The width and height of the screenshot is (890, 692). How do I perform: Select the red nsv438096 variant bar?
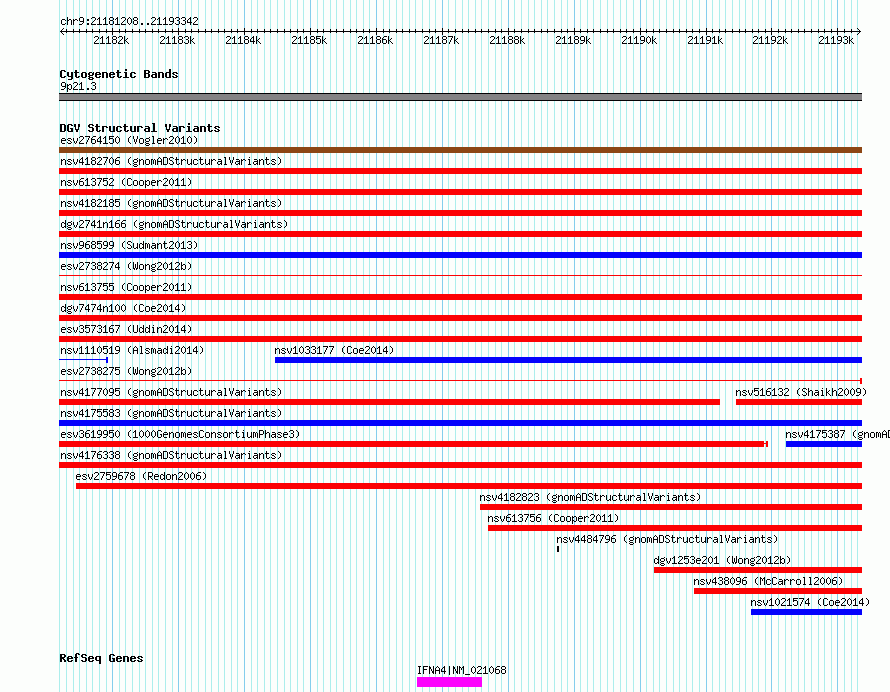click(x=778, y=591)
